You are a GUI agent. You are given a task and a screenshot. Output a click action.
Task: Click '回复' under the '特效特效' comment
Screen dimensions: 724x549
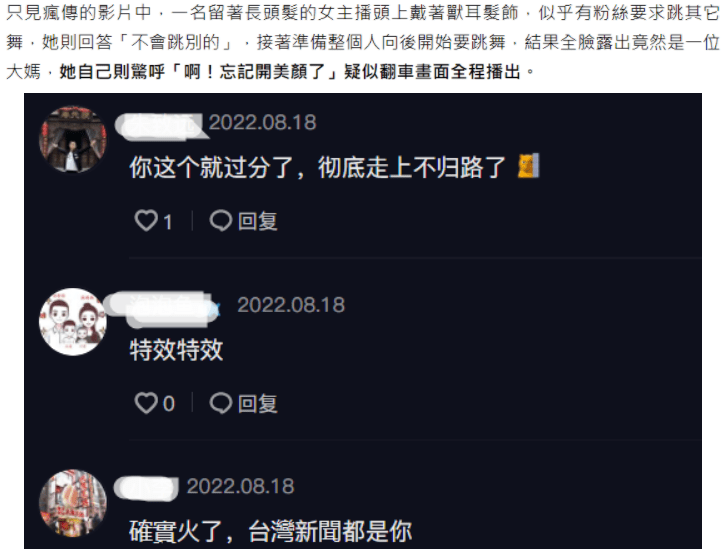click(x=258, y=404)
